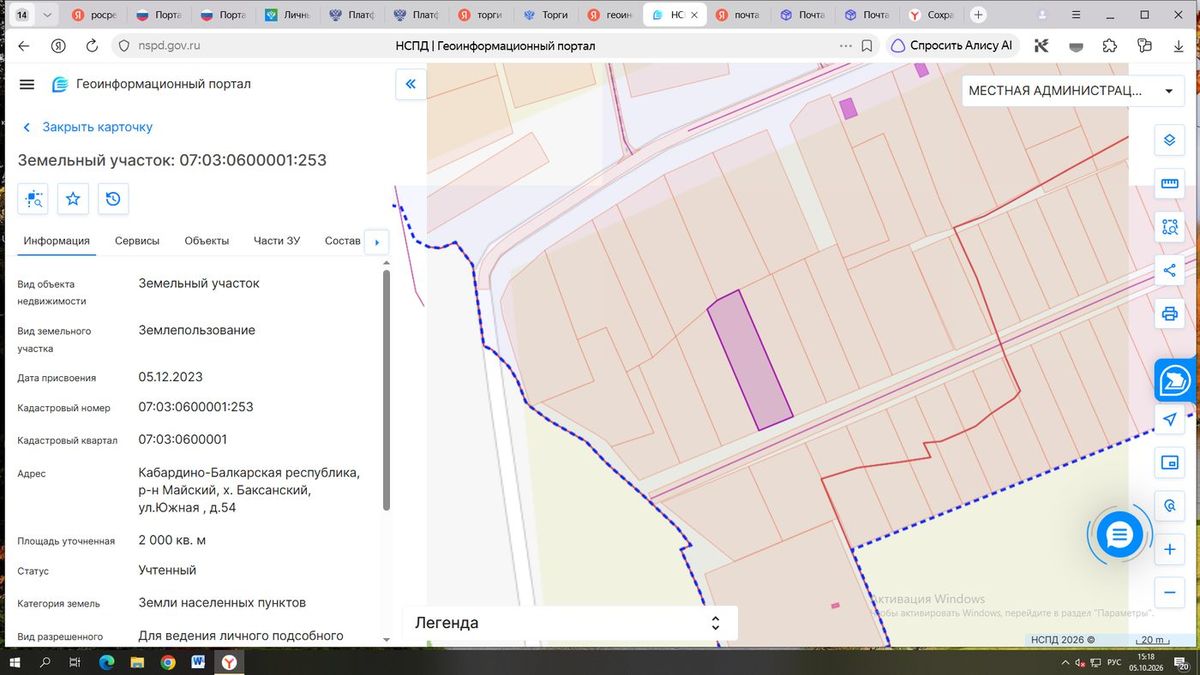View the parcel history
Viewport: 1200px width, 675px height.
(x=113, y=199)
